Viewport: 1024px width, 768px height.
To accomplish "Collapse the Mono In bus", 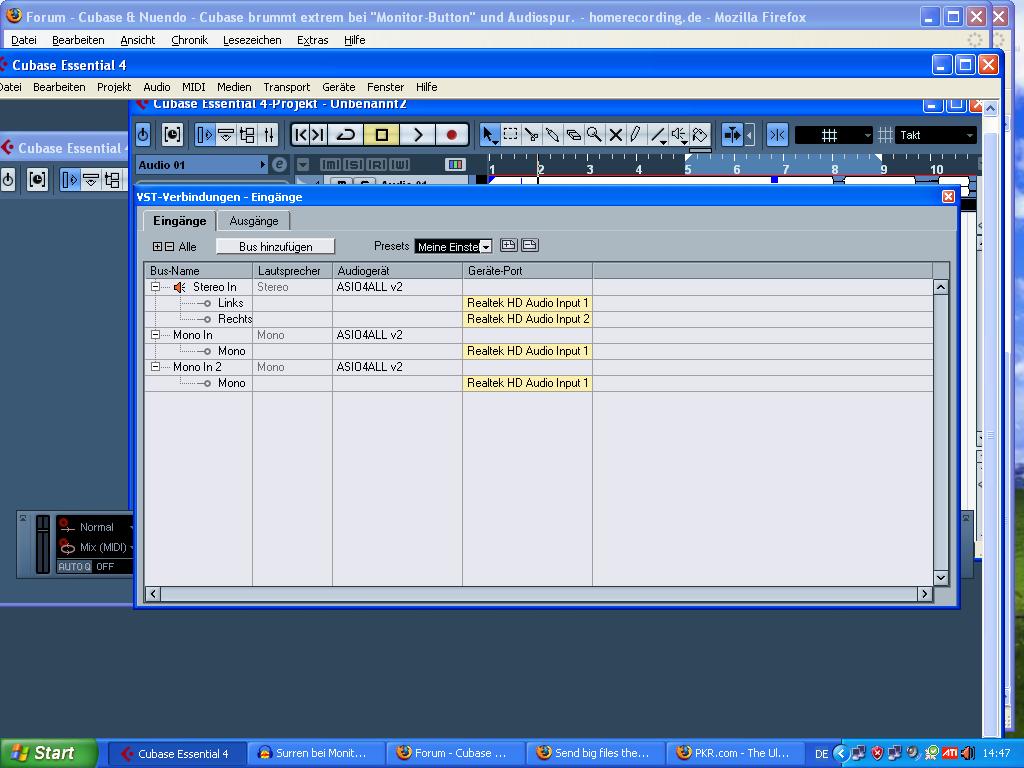I will click(x=155, y=334).
